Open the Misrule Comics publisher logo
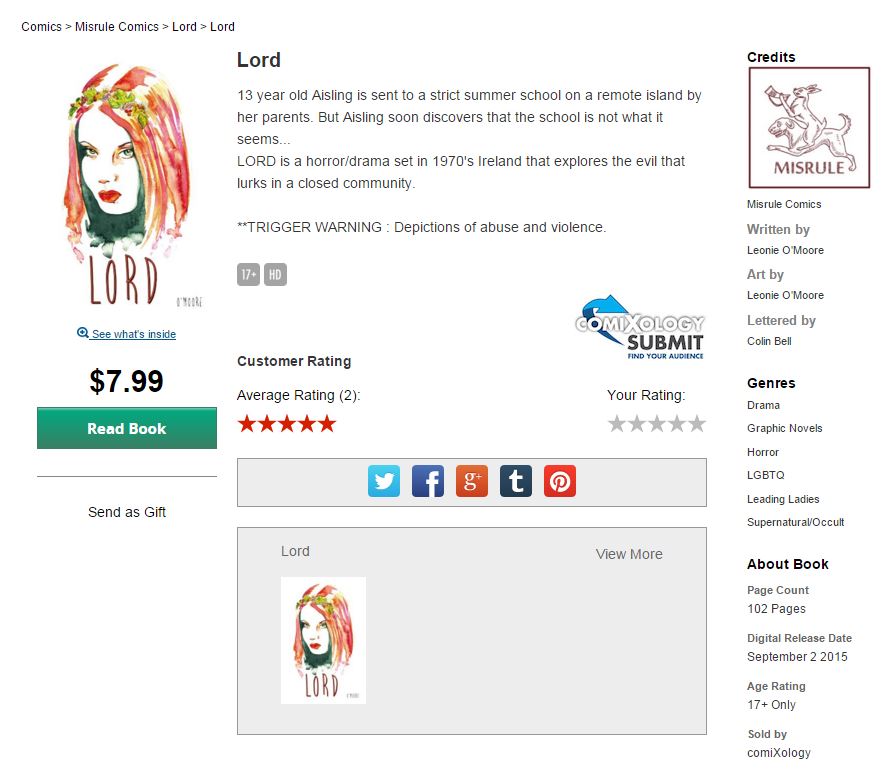896x772 pixels. tap(809, 127)
